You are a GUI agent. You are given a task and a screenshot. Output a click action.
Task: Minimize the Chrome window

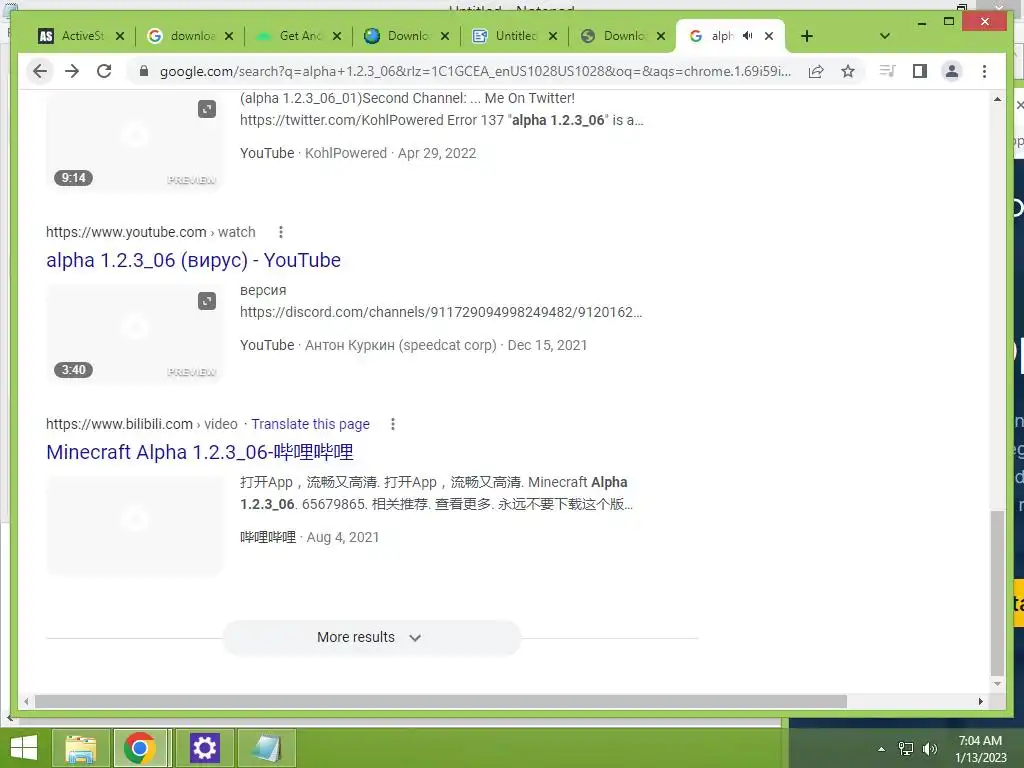pos(921,22)
